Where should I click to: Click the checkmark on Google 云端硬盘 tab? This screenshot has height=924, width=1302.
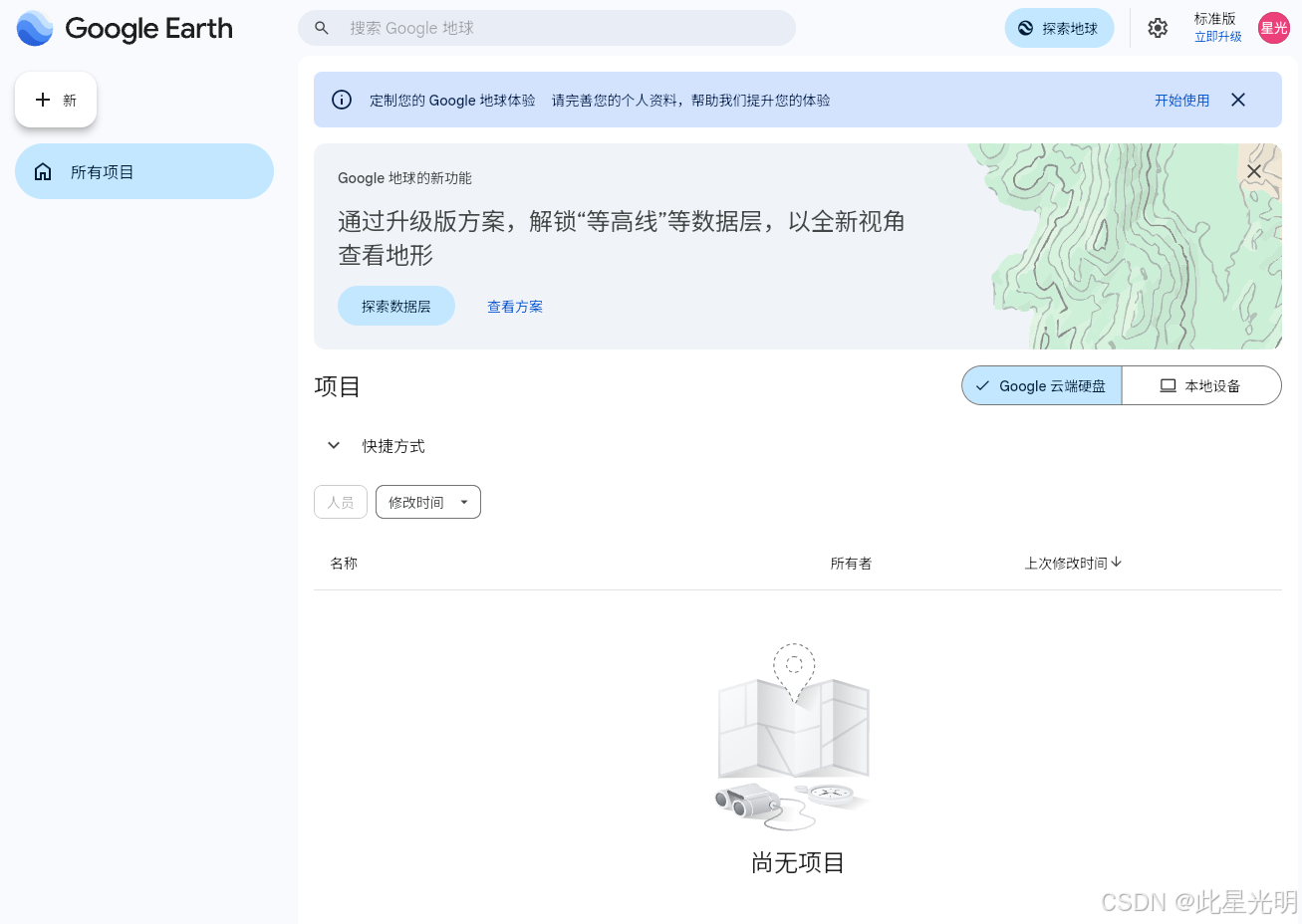(x=984, y=385)
